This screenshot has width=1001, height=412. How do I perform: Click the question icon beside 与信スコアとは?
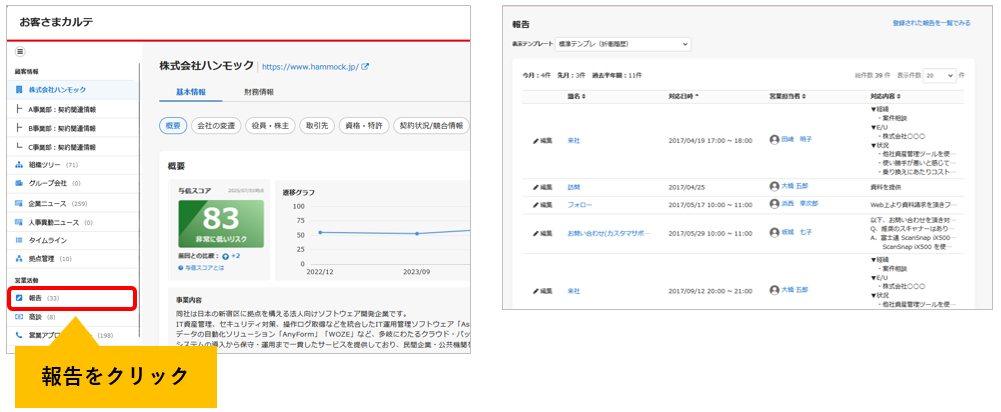[x=181, y=268]
